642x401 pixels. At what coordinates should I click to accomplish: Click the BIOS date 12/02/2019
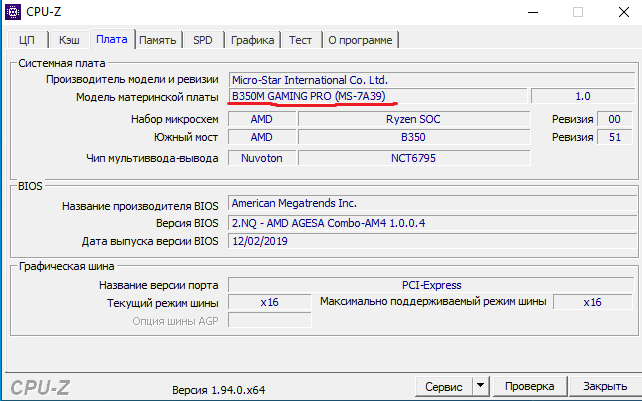432,241
